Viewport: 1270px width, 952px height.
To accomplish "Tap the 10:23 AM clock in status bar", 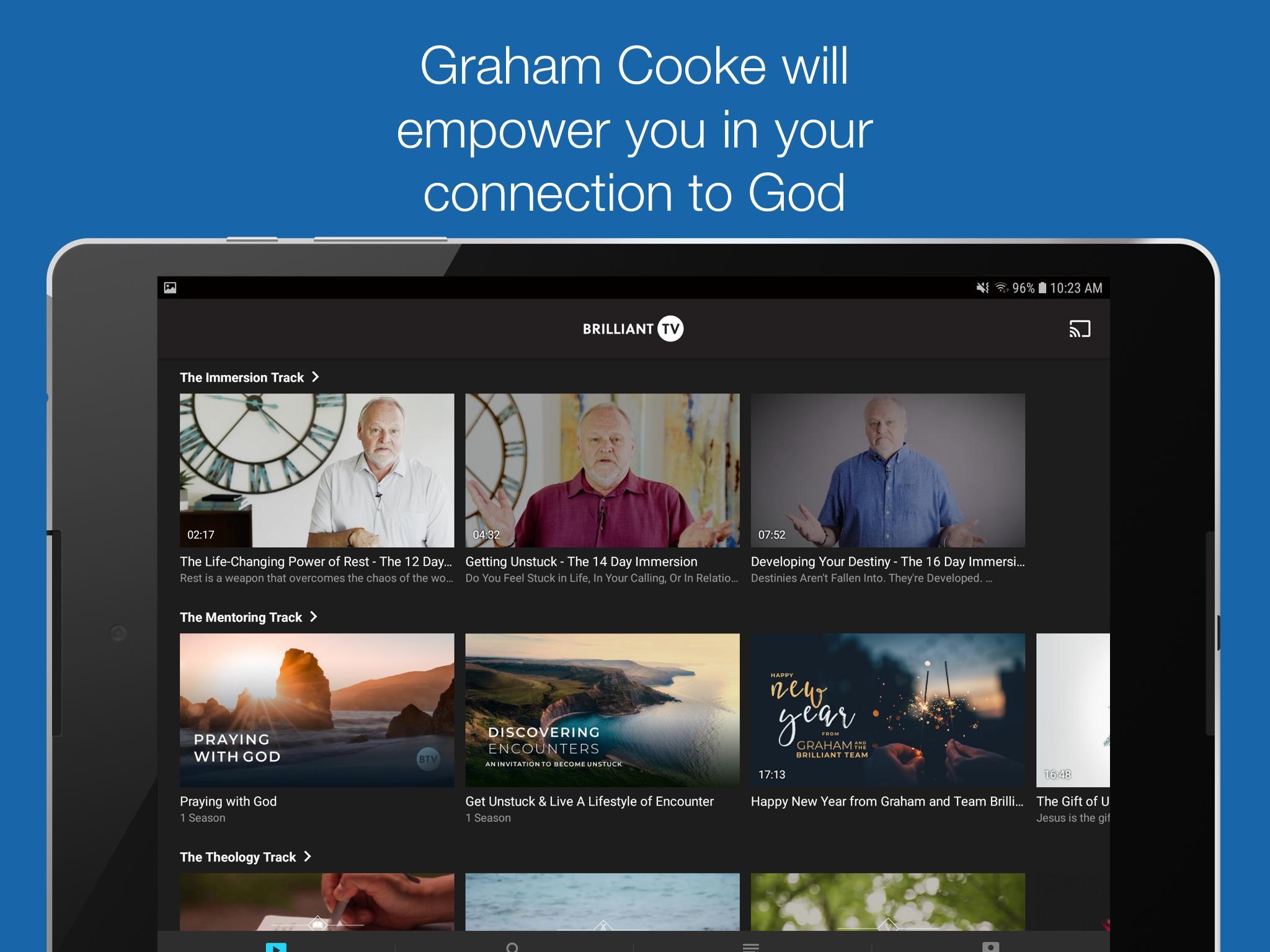I will click(1077, 288).
